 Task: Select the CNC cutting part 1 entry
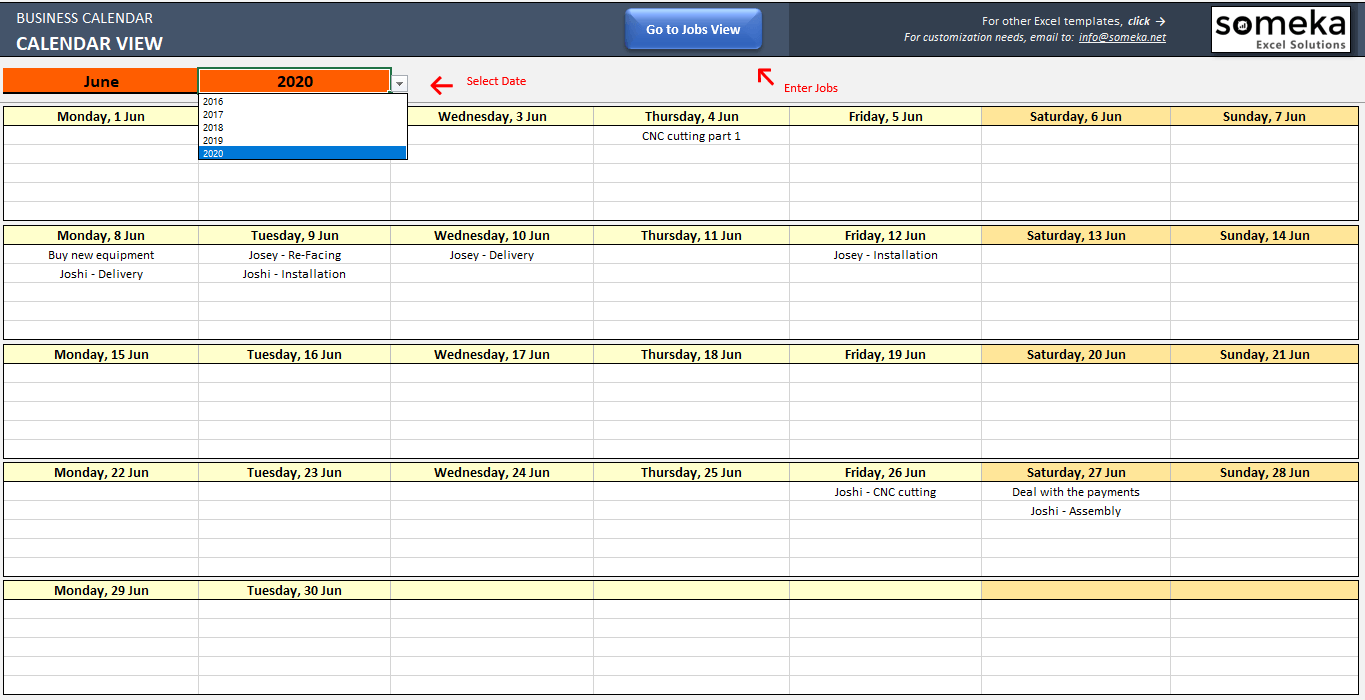691,136
